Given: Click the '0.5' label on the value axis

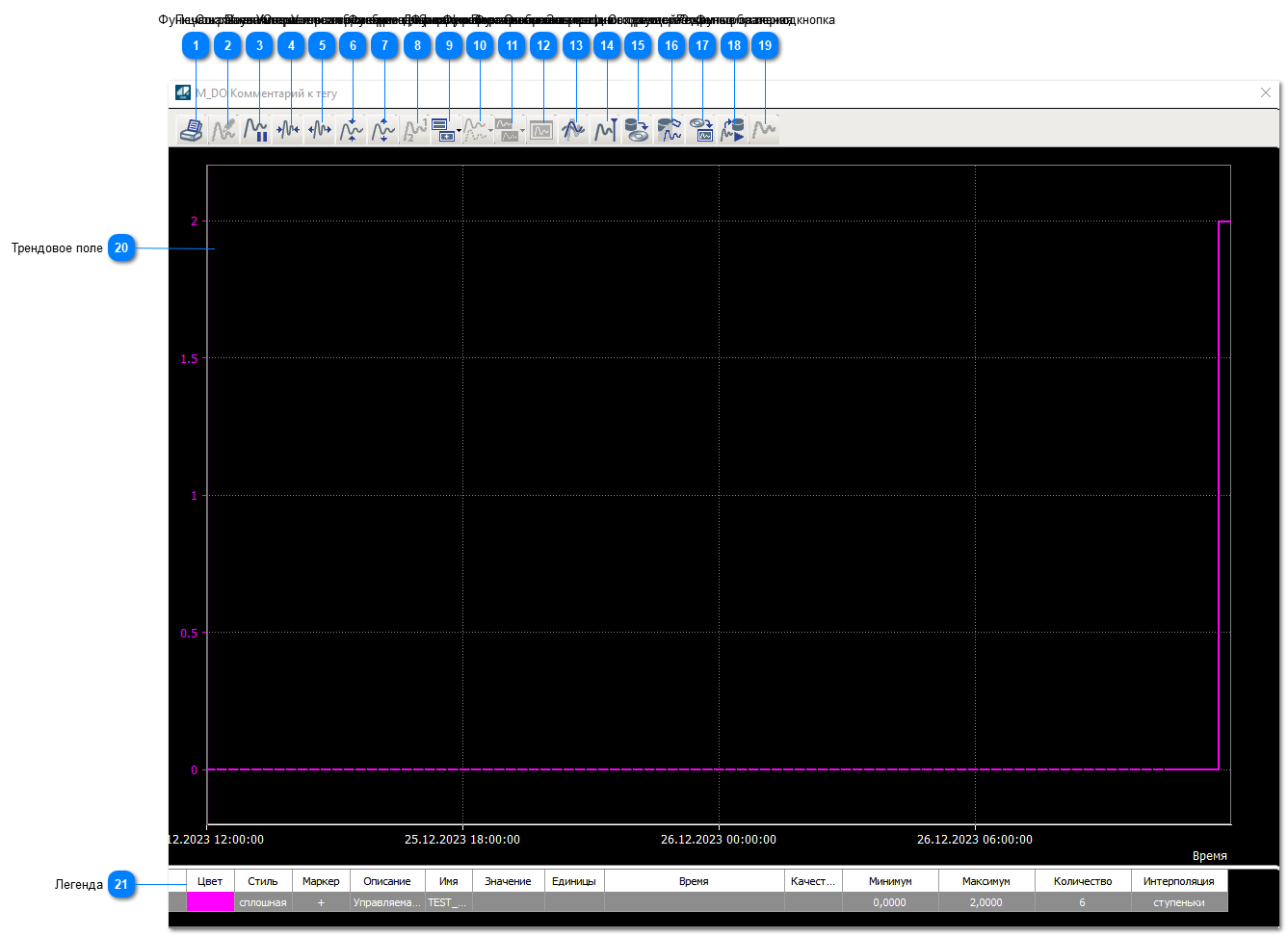Looking at the screenshot, I should (189, 633).
